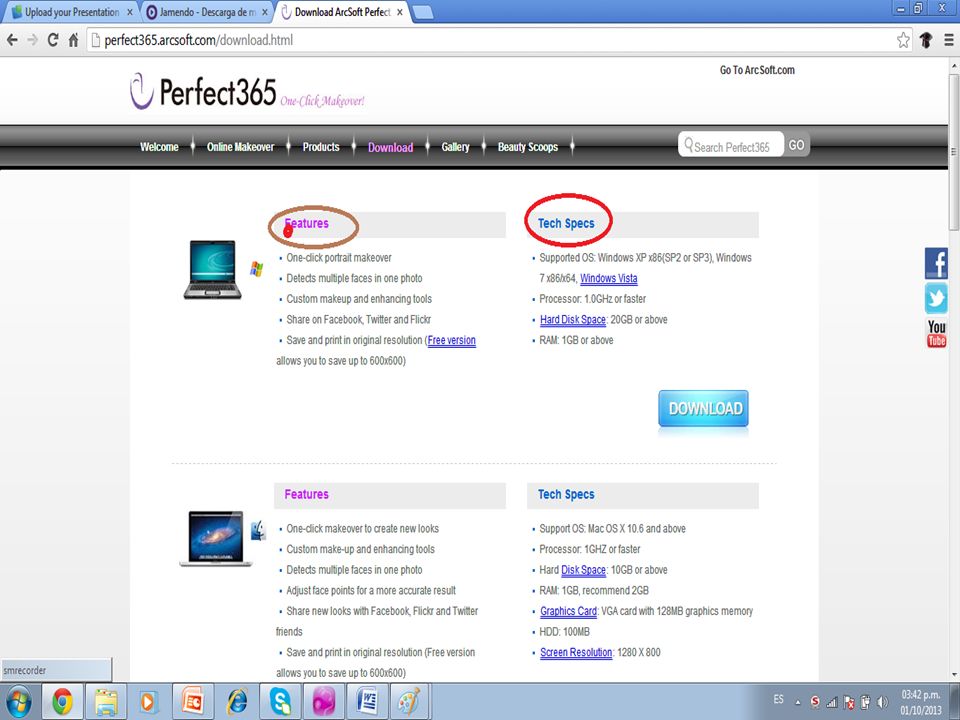Close the Jamendo tab

point(264,12)
